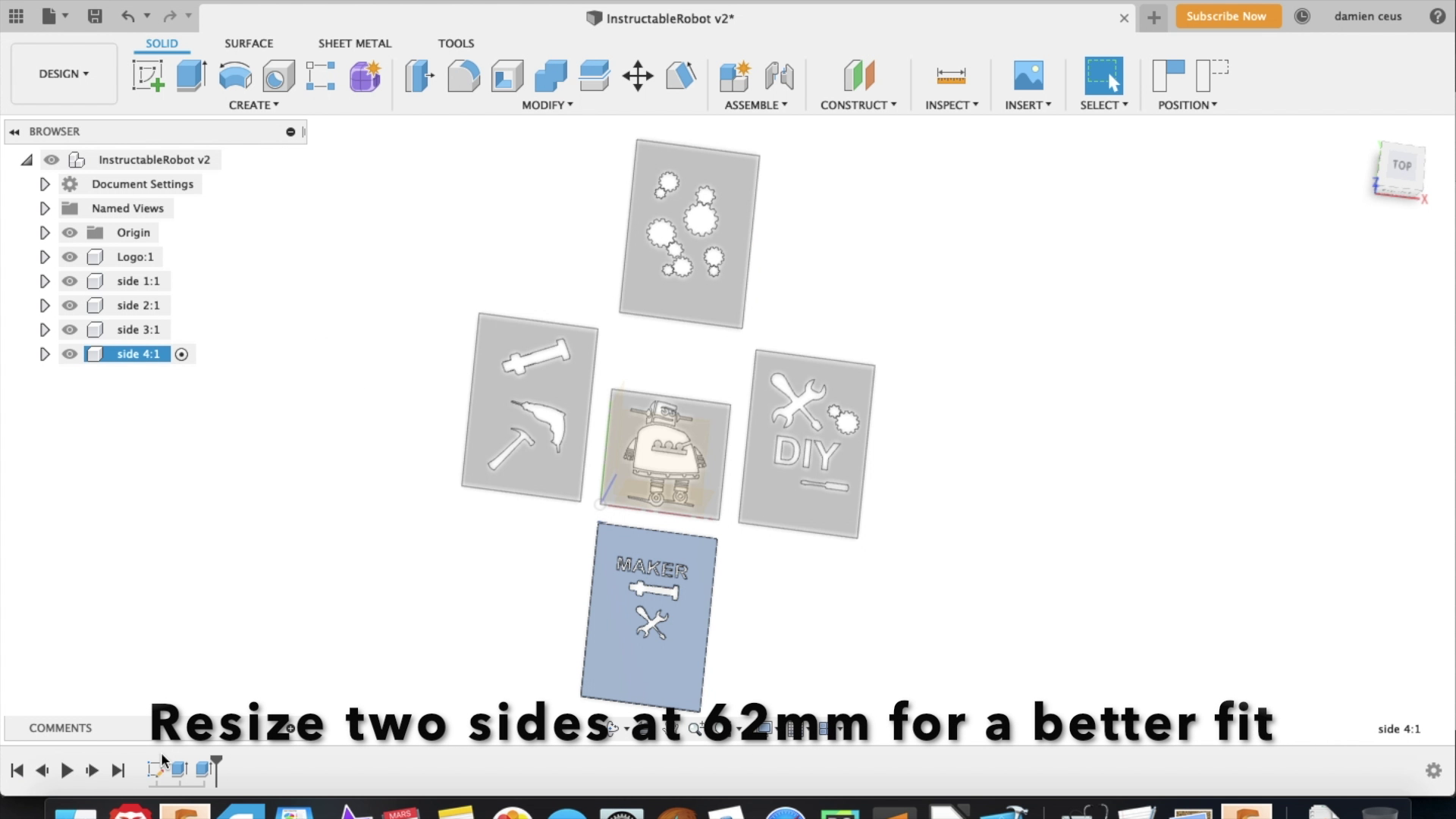This screenshot has height=819, width=1456.
Task: Expand the Document Settings item
Action: pyautogui.click(x=44, y=184)
